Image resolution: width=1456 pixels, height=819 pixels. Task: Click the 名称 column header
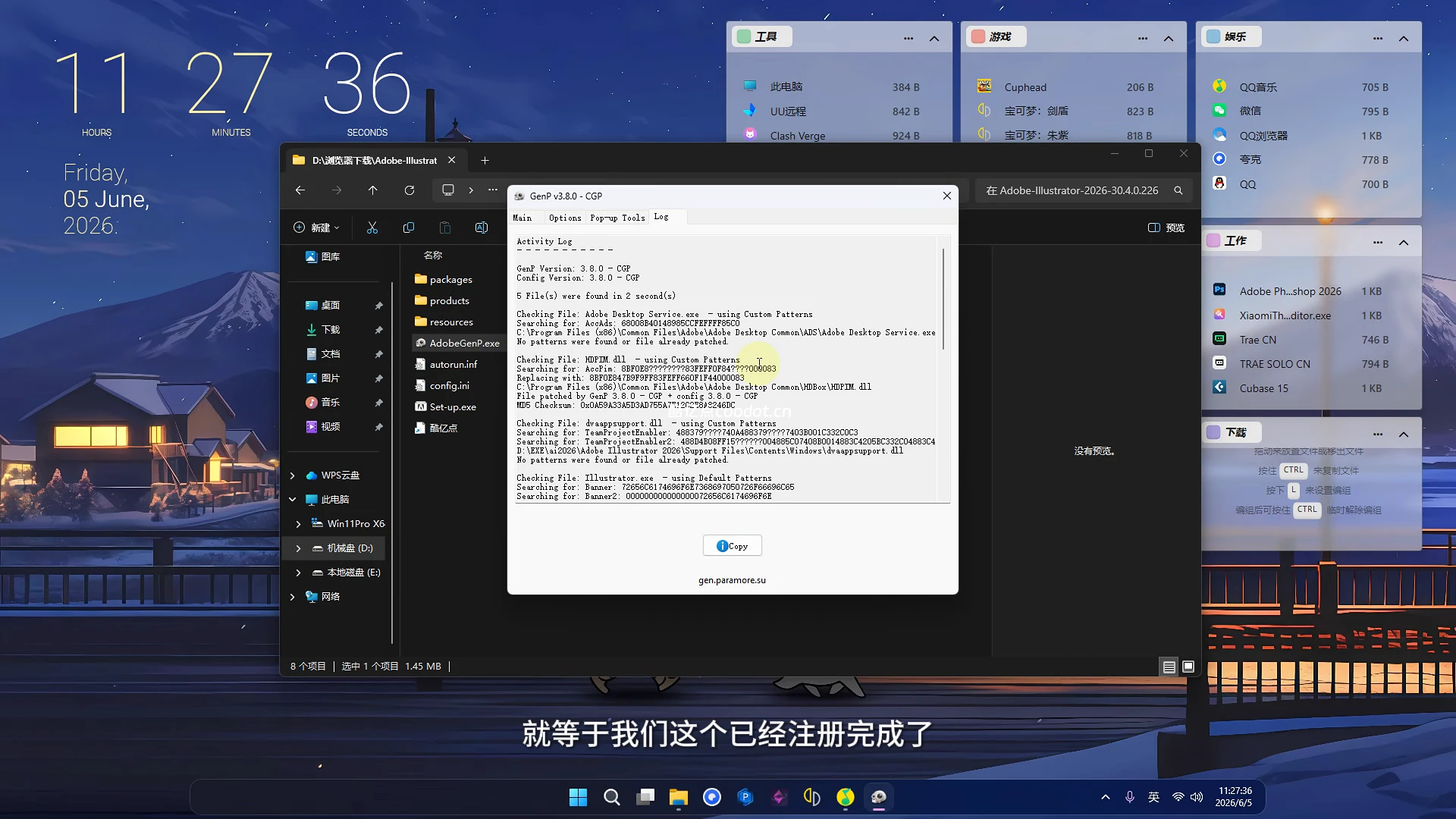point(433,256)
